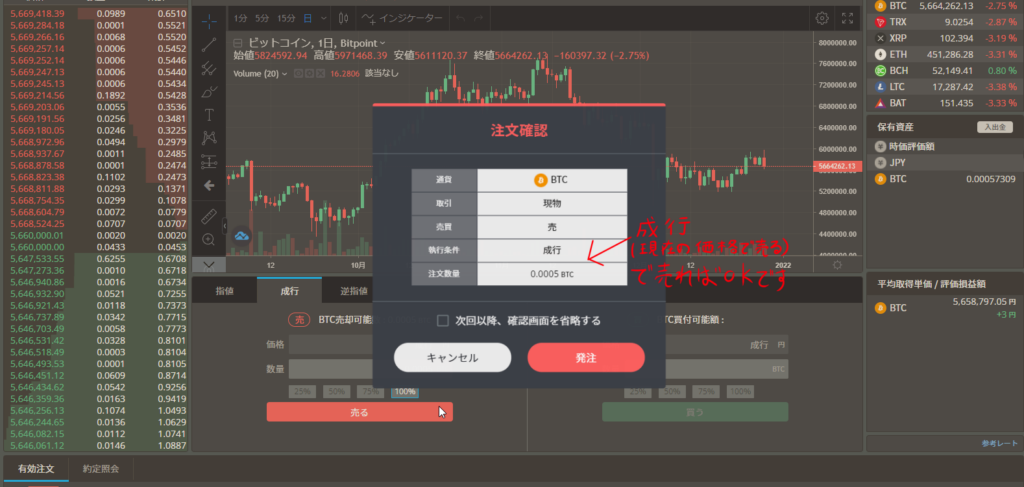Confirm the order with 発注 button
1024x487 pixels.
tap(586, 358)
